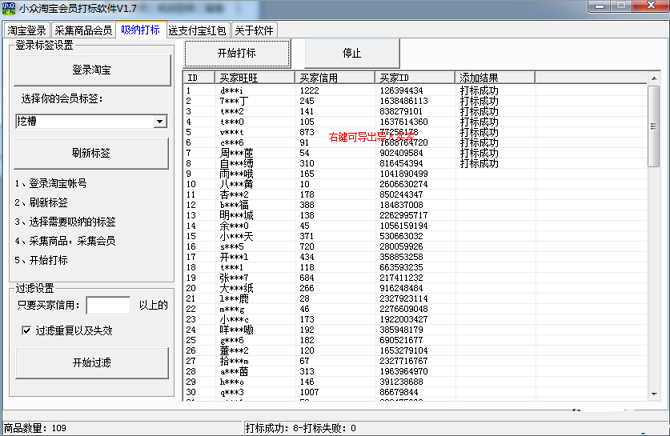
Task: Select row with buyer 咩***嗷
Action: pyautogui.click(x=415, y=330)
